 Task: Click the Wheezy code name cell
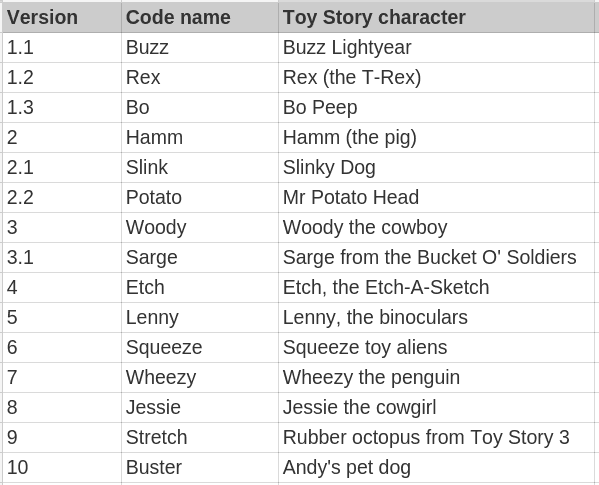[x=200, y=378]
